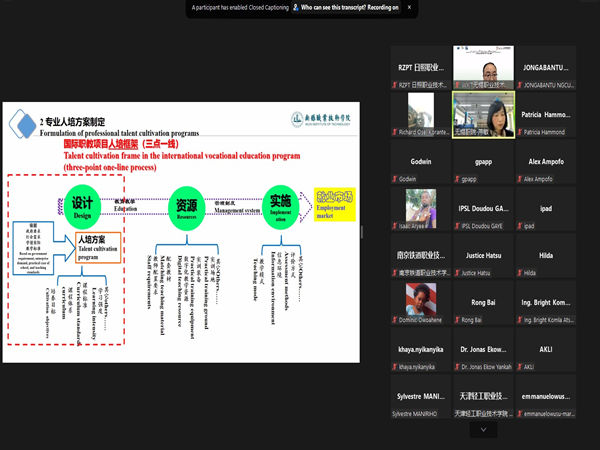Click the yellow Employment market box
This screenshot has height=450, width=600.
click(x=337, y=204)
